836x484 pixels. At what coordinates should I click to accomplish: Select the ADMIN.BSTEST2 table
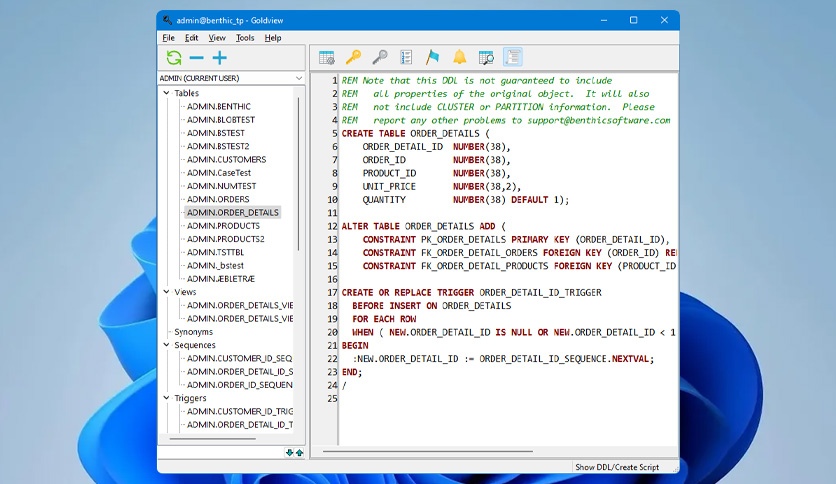coord(218,146)
